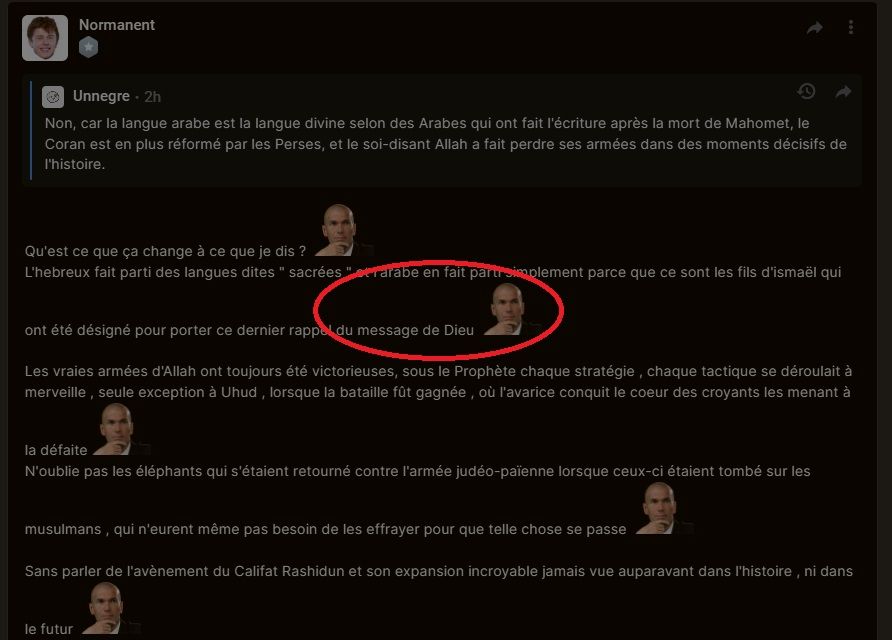Share Normanent's post using the top arrow
This screenshot has width=892, height=640.
coord(815,27)
